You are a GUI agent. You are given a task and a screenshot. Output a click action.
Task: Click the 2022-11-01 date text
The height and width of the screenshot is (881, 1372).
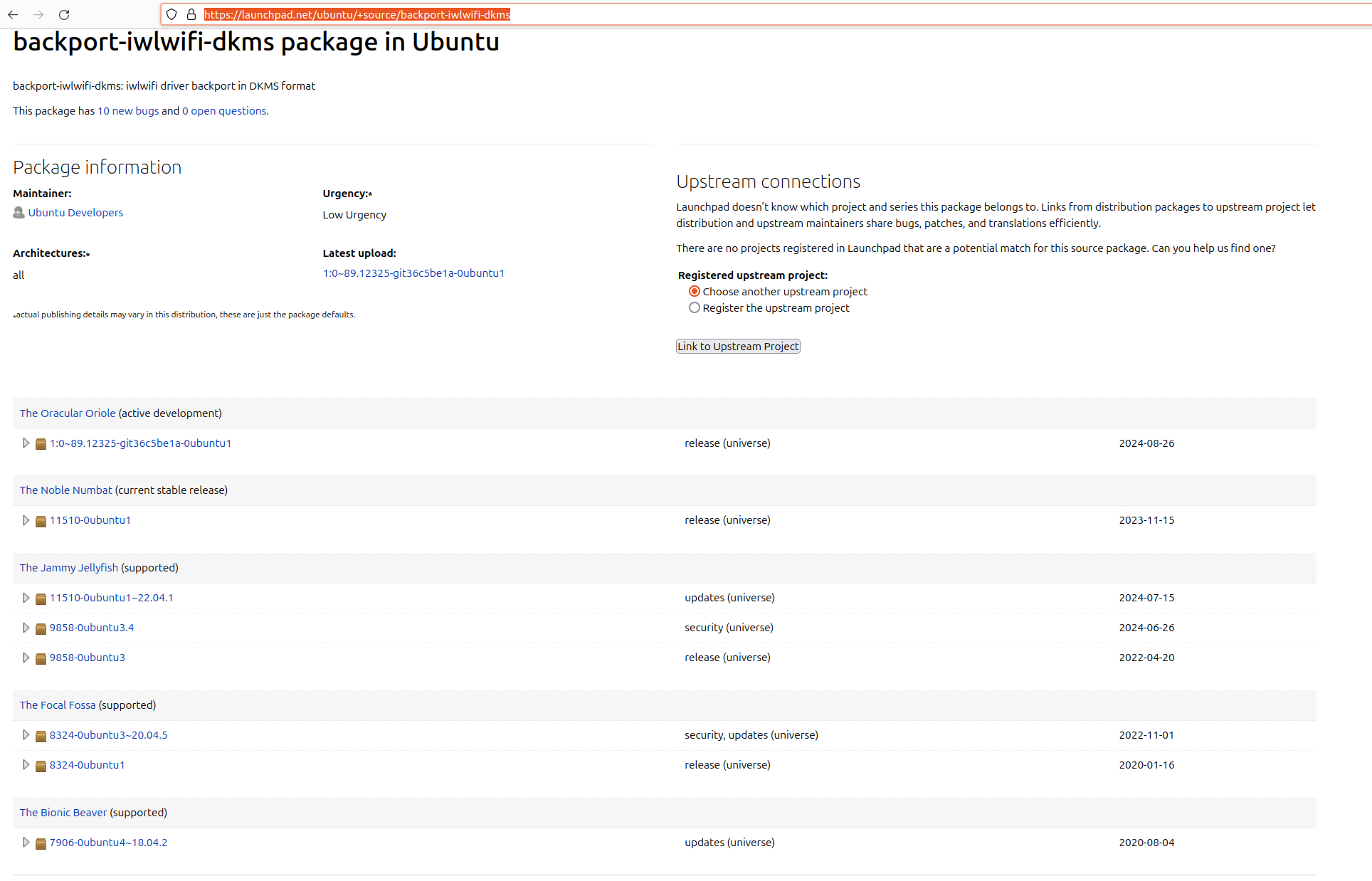tap(1146, 735)
